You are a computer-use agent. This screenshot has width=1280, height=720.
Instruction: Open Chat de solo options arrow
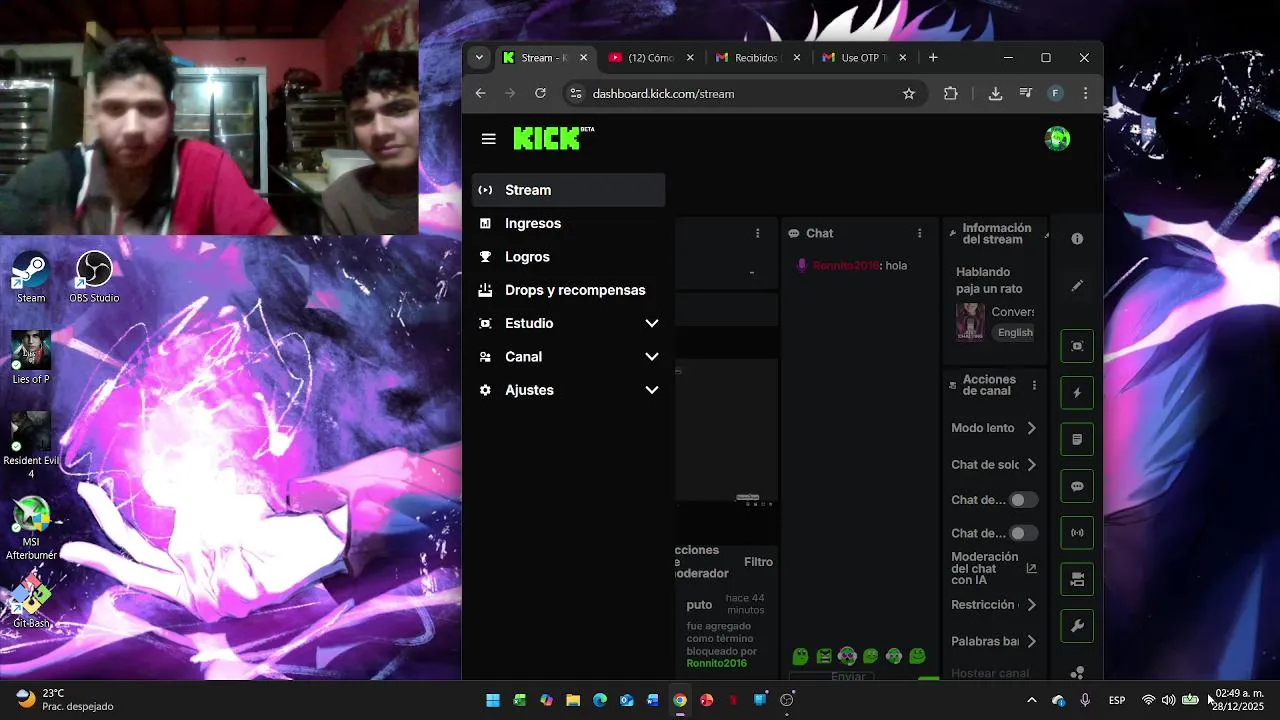point(1031,465)
